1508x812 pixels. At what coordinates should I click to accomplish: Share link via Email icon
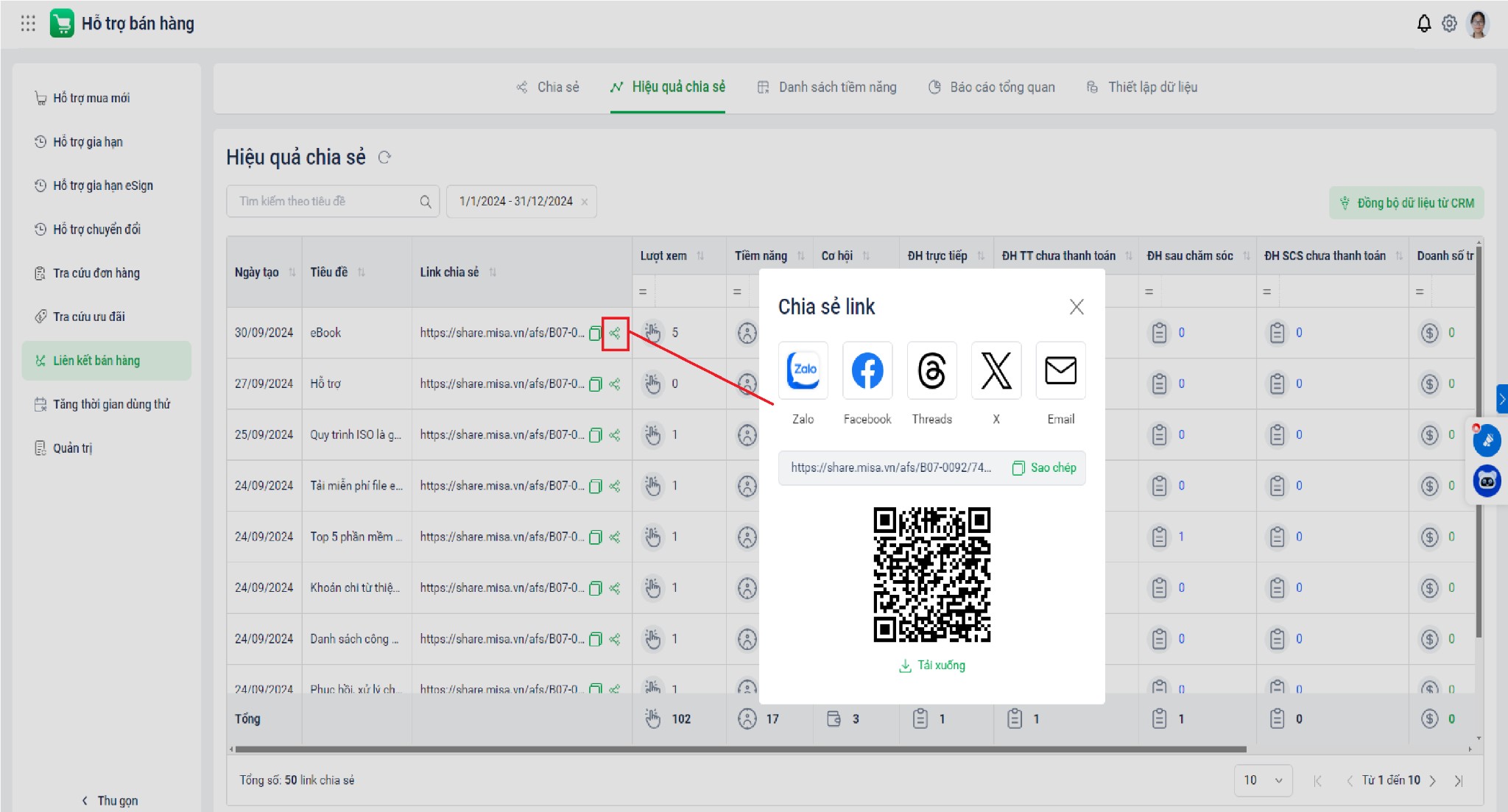coord(1060,370)
